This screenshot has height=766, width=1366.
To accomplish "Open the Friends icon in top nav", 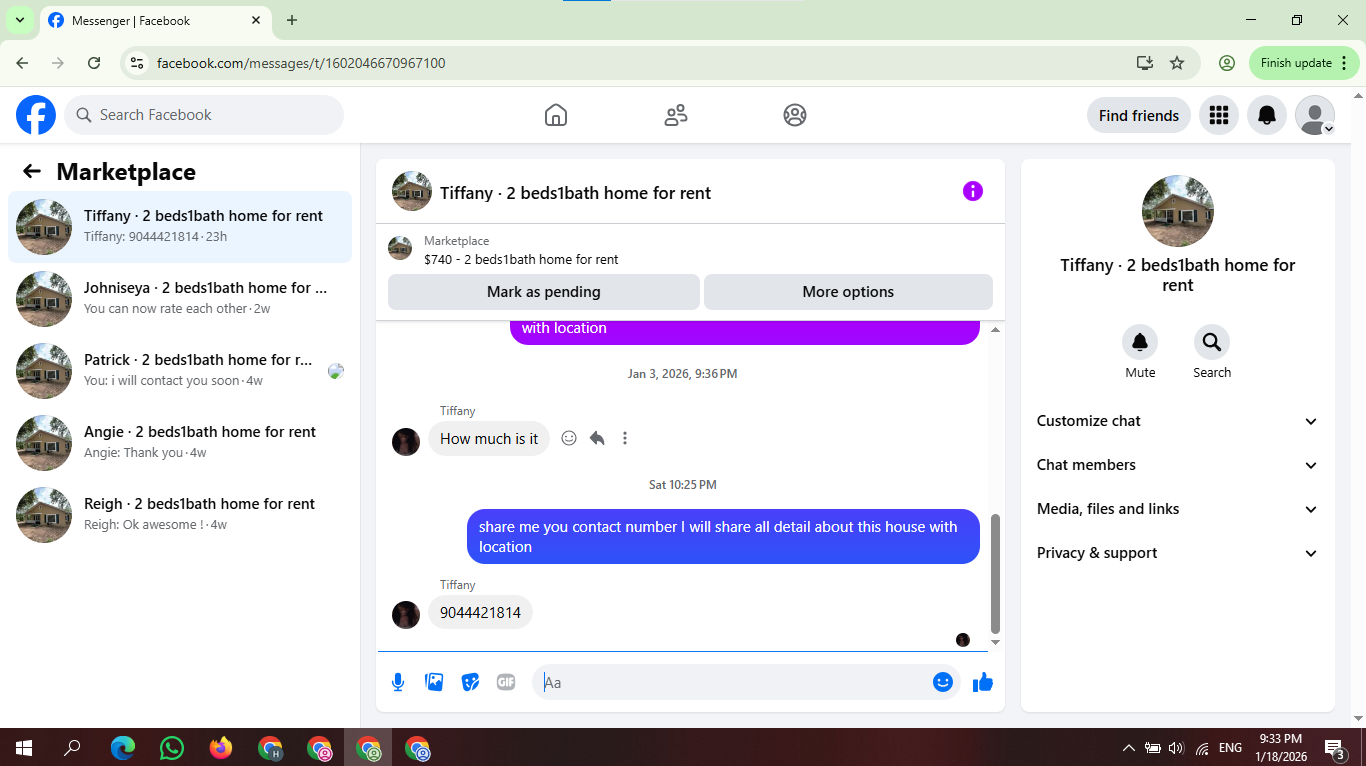I will [x=676, y=115].
